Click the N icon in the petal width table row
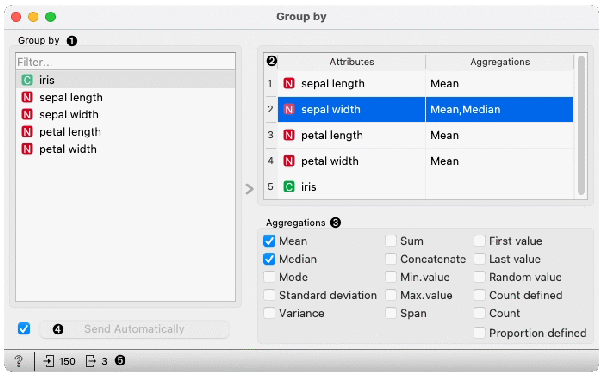 click(289, 161)
